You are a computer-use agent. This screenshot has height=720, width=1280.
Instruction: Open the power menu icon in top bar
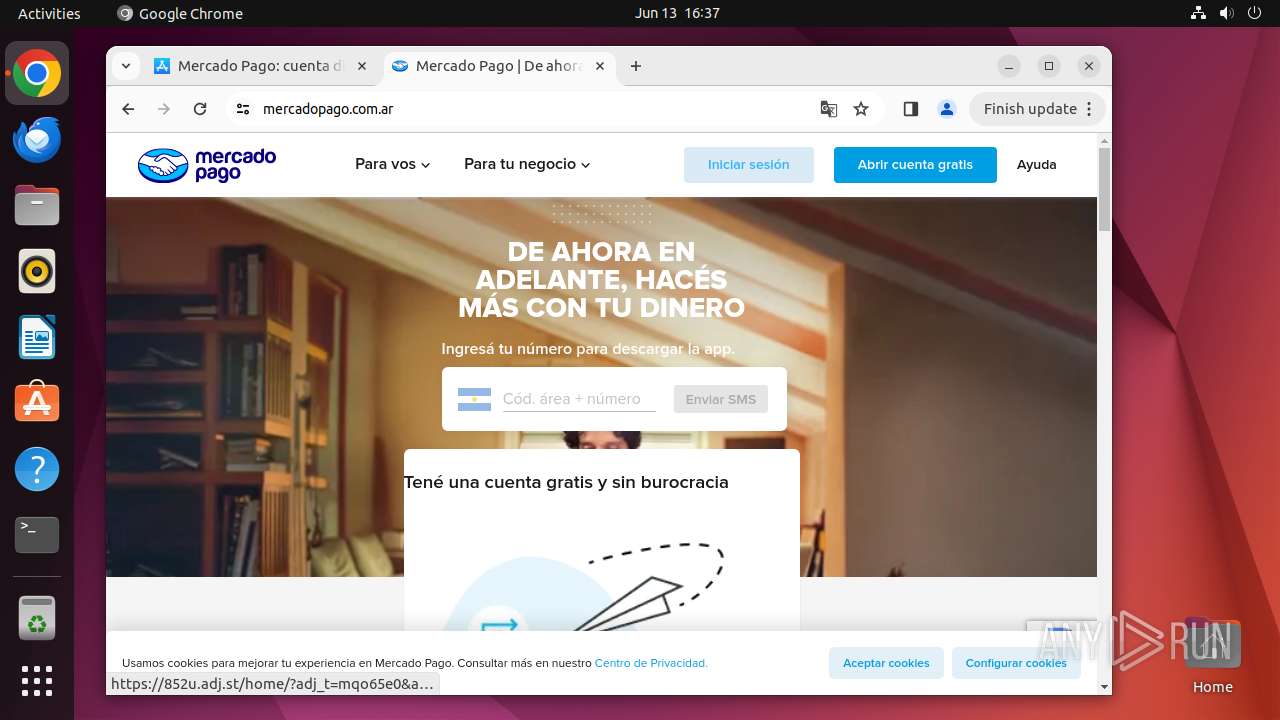pyautogui.click(x=1254, y=13)
